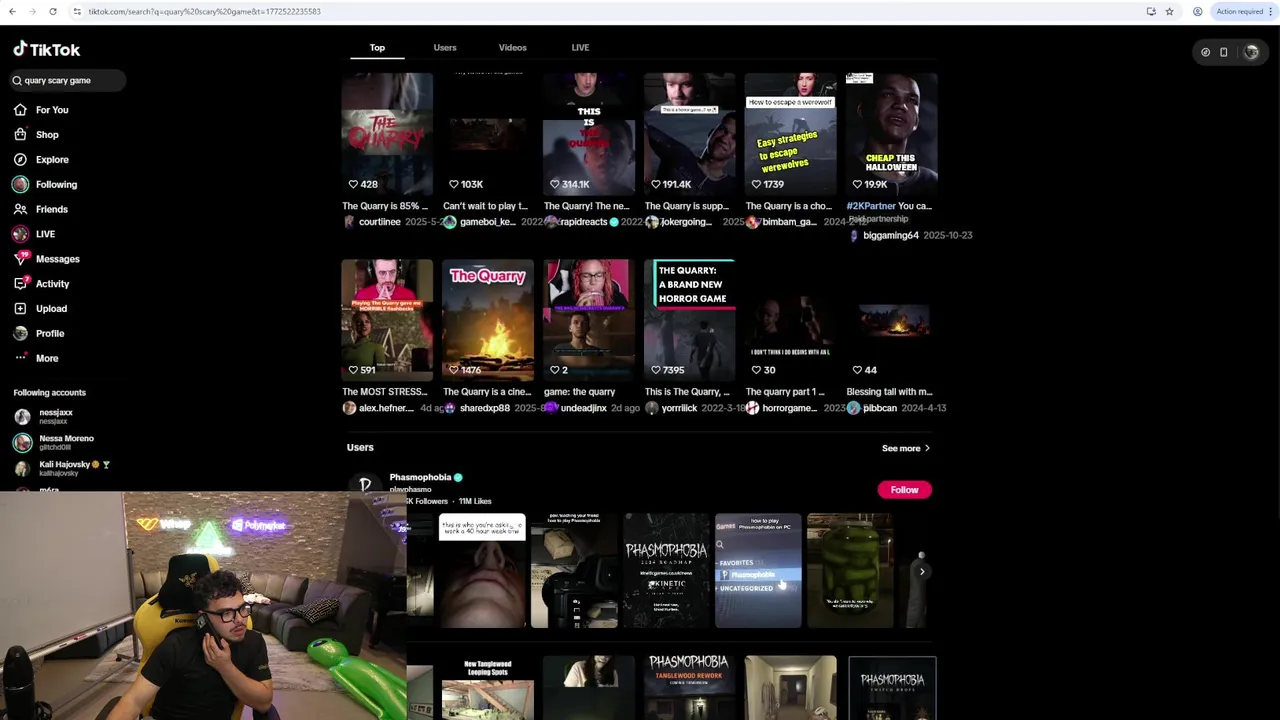Click the #2KPartner hashtag caption
The image size is (1280, 720).
pos(871,206)
